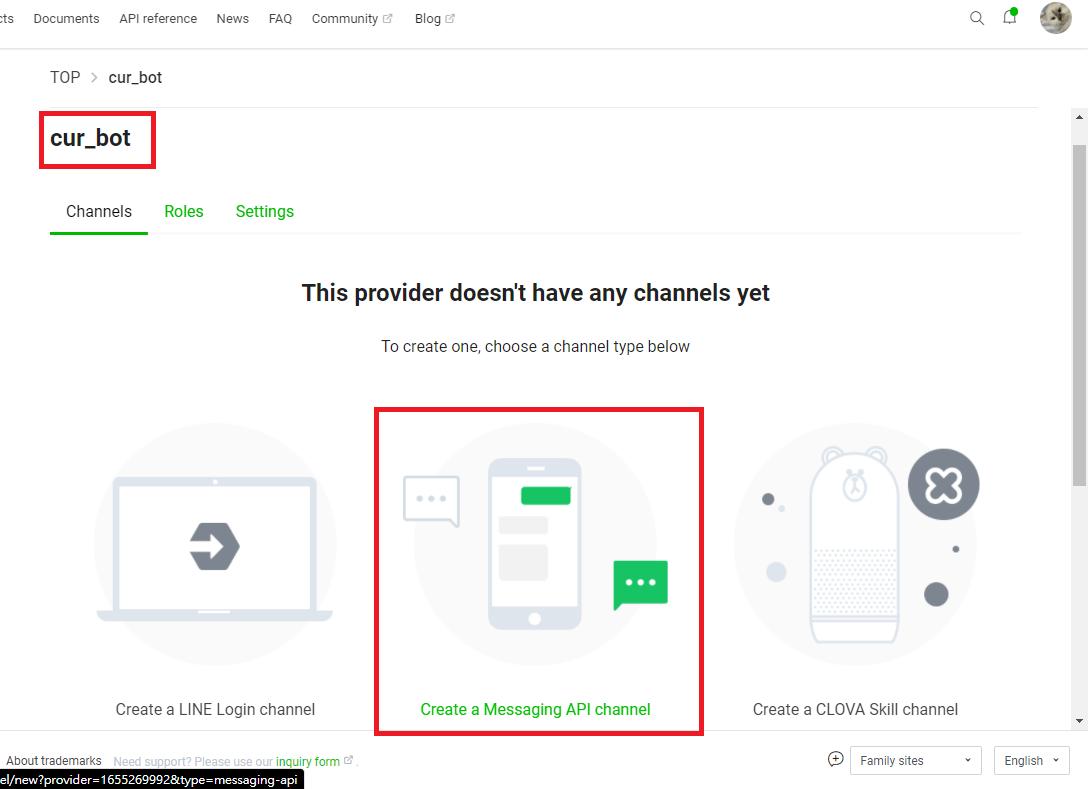Viewport: 1088px width, 789px height.
Task: Open the News menu item
Action: pyautogui.click(x=232, y=19)
